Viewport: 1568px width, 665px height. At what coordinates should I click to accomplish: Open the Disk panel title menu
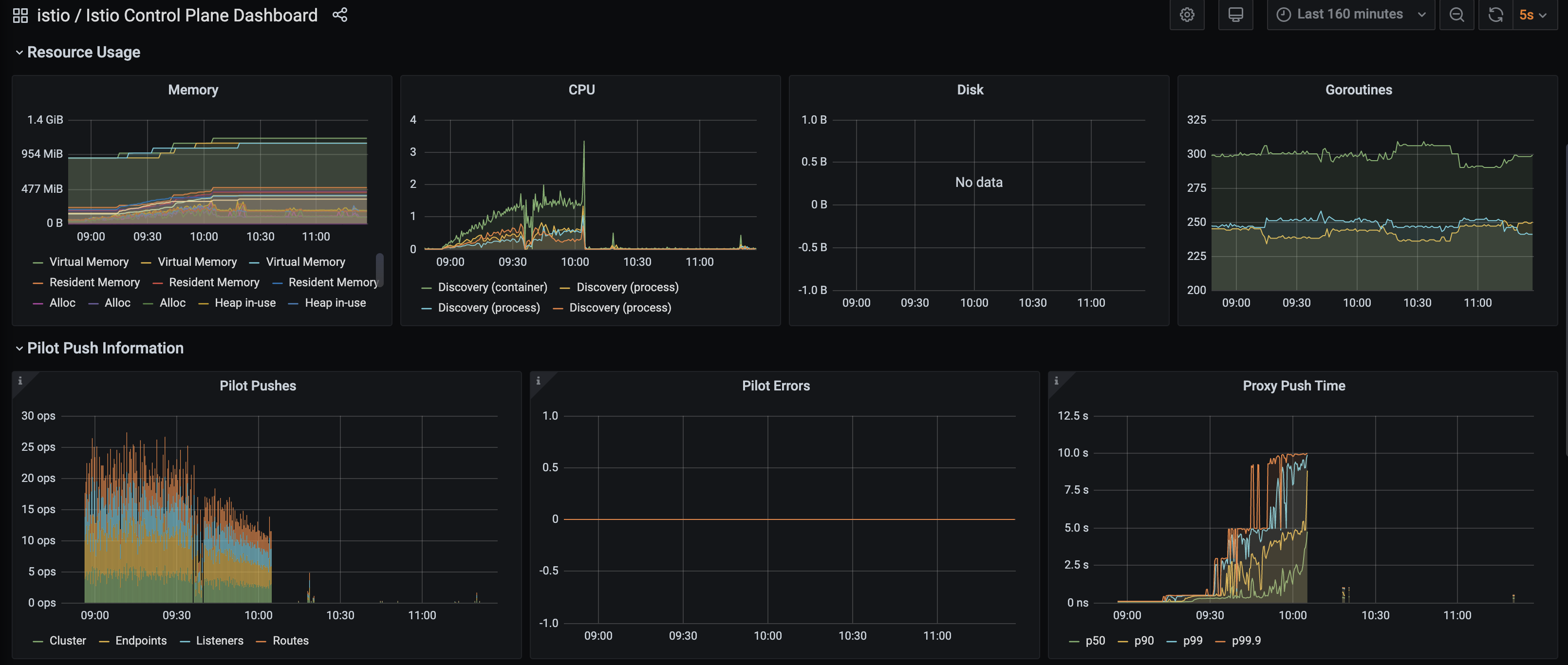coord(970,90)
